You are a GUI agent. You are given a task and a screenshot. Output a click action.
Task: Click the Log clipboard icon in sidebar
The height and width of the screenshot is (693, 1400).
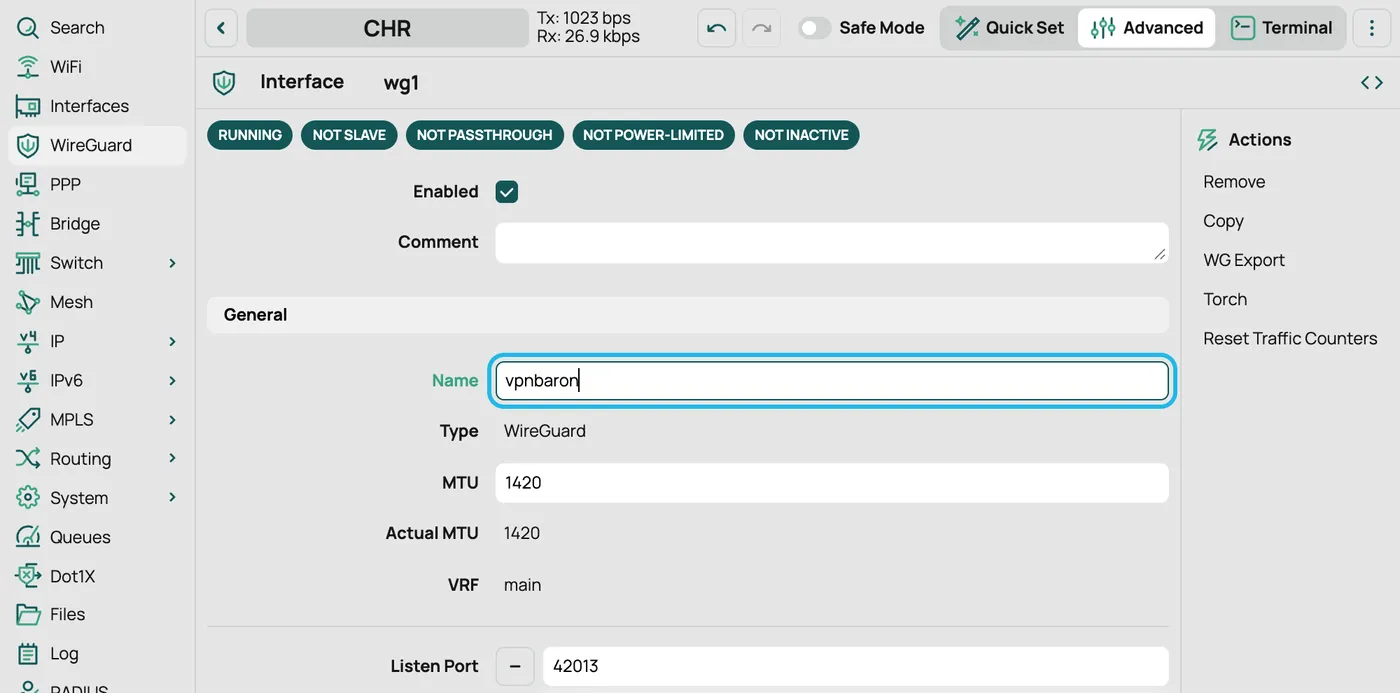tap(28, 653)
